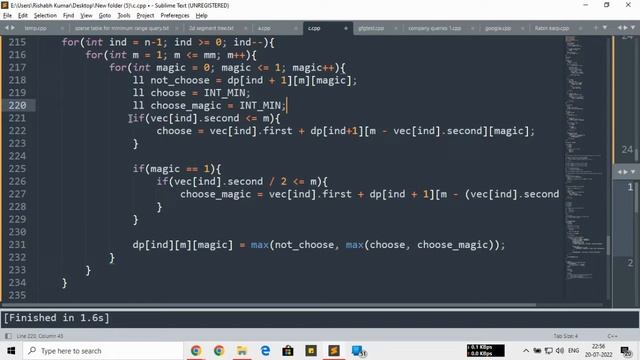Switch to the gfgtest.cpp tab
This screenshot has height=360, width=640.
(371, 28)
